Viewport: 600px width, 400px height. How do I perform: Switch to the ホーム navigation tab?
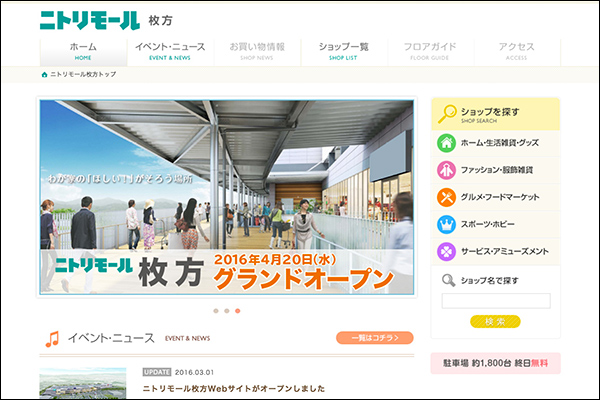tap(83, 52)
